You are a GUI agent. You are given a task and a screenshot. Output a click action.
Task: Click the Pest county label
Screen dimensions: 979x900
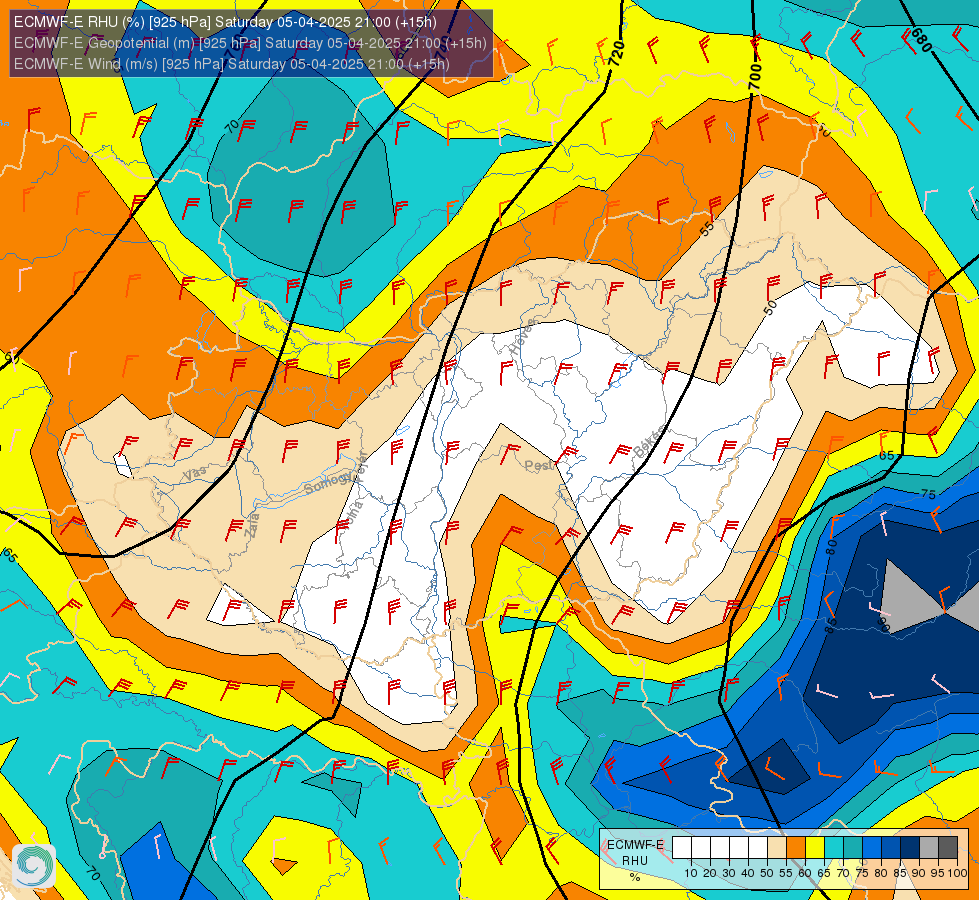click(538, 465)
